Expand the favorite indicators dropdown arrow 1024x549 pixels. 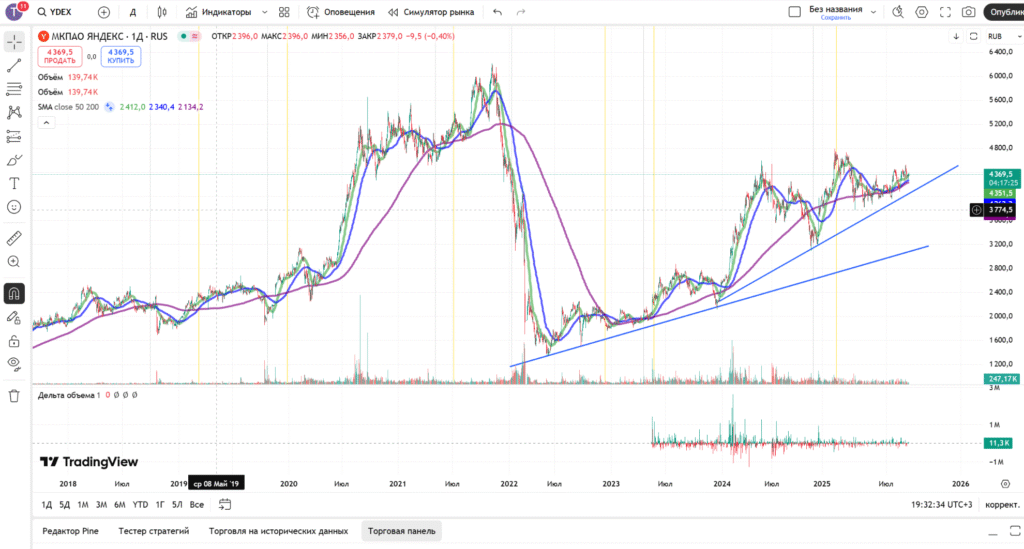264,12
